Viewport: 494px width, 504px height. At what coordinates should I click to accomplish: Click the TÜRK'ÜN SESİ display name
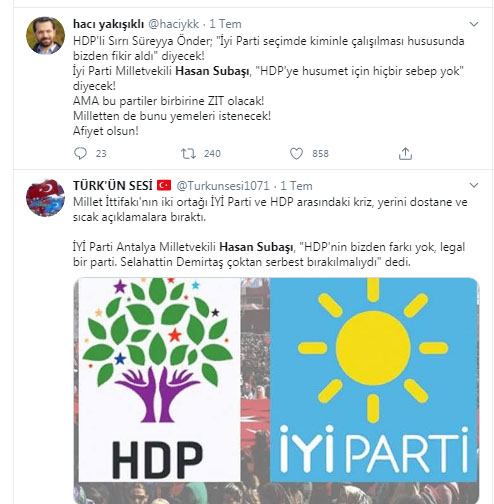[x=113, y=186]
